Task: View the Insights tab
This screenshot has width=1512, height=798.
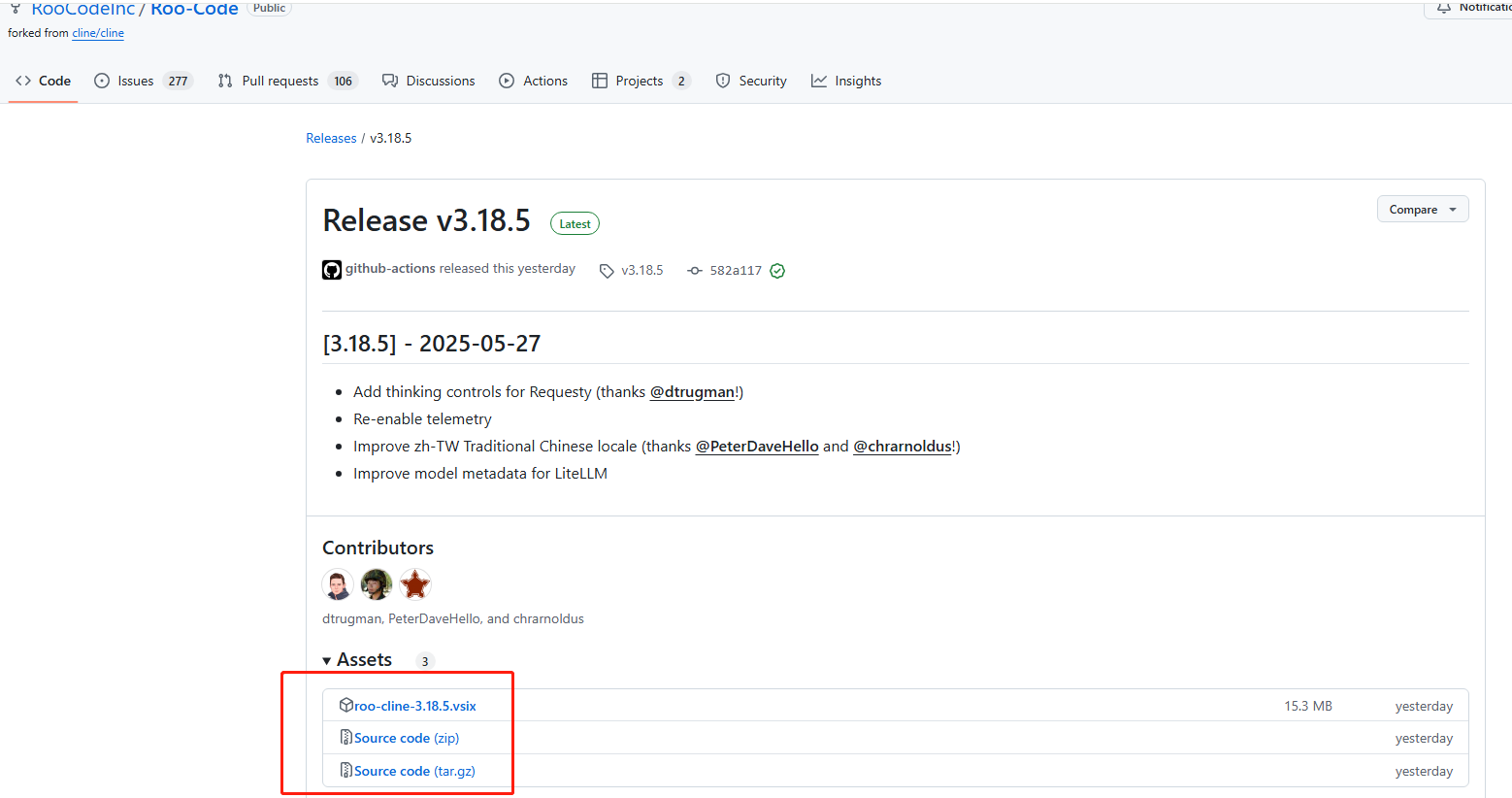Action: point(846,81)
